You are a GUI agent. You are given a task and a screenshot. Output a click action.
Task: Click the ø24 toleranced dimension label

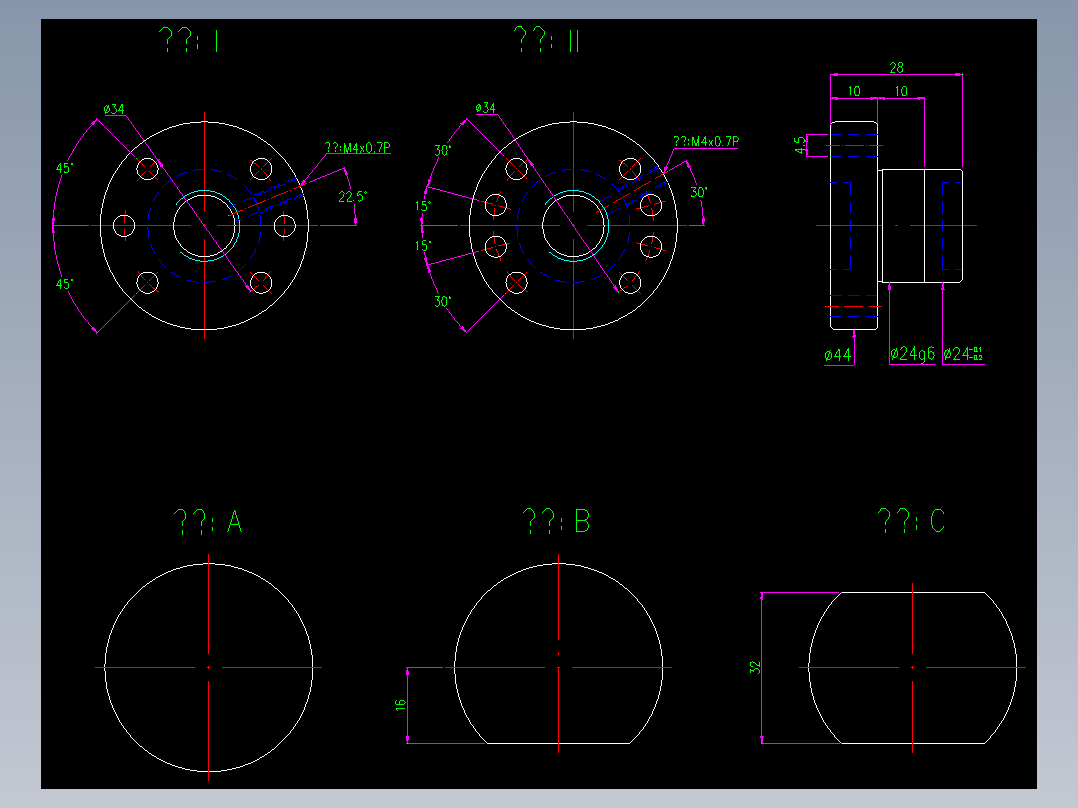pos(965,353)
